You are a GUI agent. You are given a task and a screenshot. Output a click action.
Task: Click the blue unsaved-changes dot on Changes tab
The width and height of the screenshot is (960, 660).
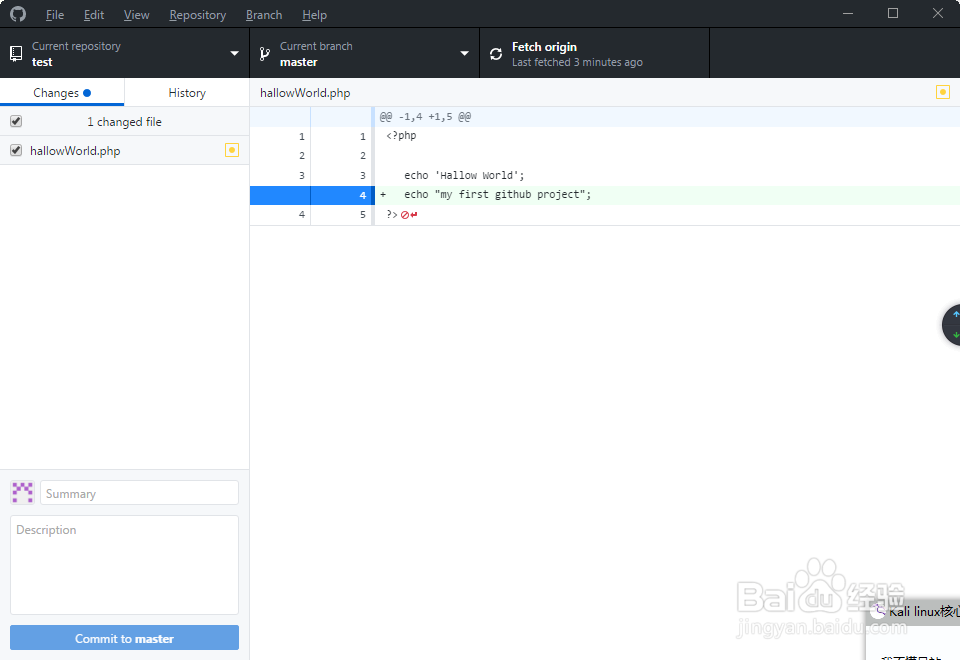coord(87,93)
